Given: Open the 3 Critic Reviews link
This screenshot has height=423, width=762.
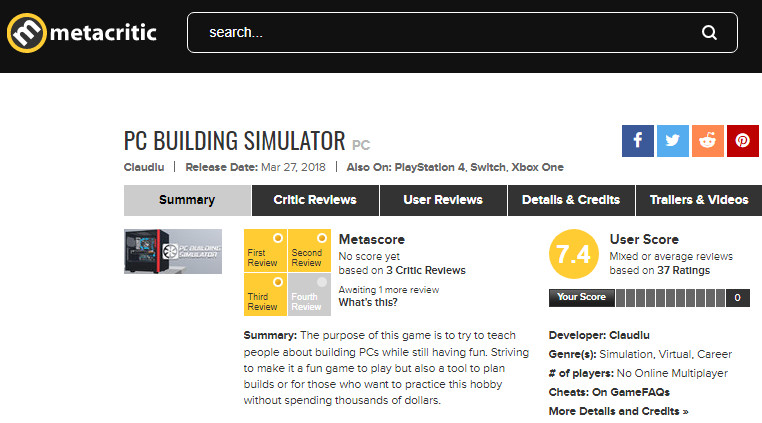Looking at the screenshot, I should (426, 270).
